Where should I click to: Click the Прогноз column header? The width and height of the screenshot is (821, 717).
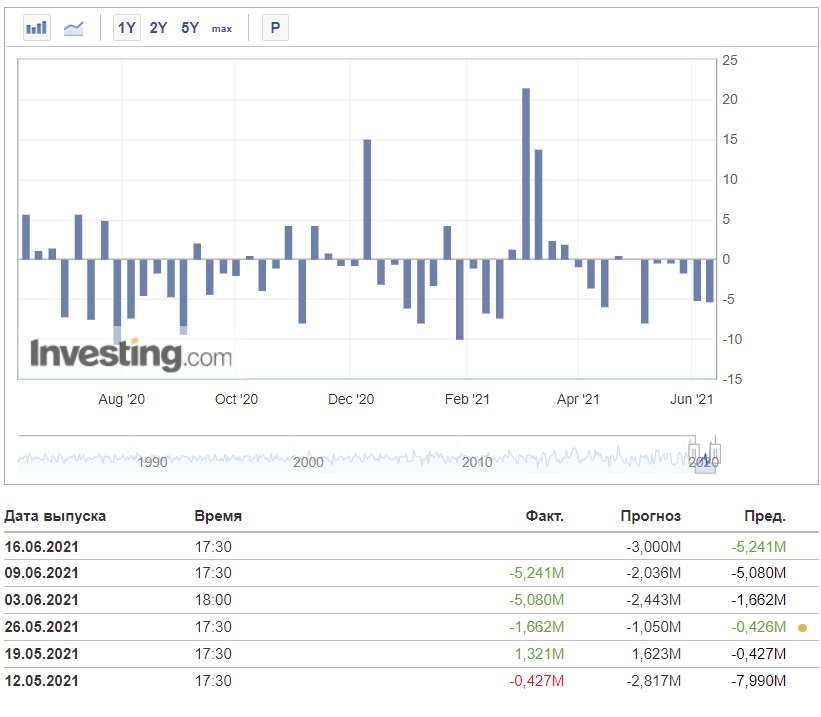(x=651, y=516)
